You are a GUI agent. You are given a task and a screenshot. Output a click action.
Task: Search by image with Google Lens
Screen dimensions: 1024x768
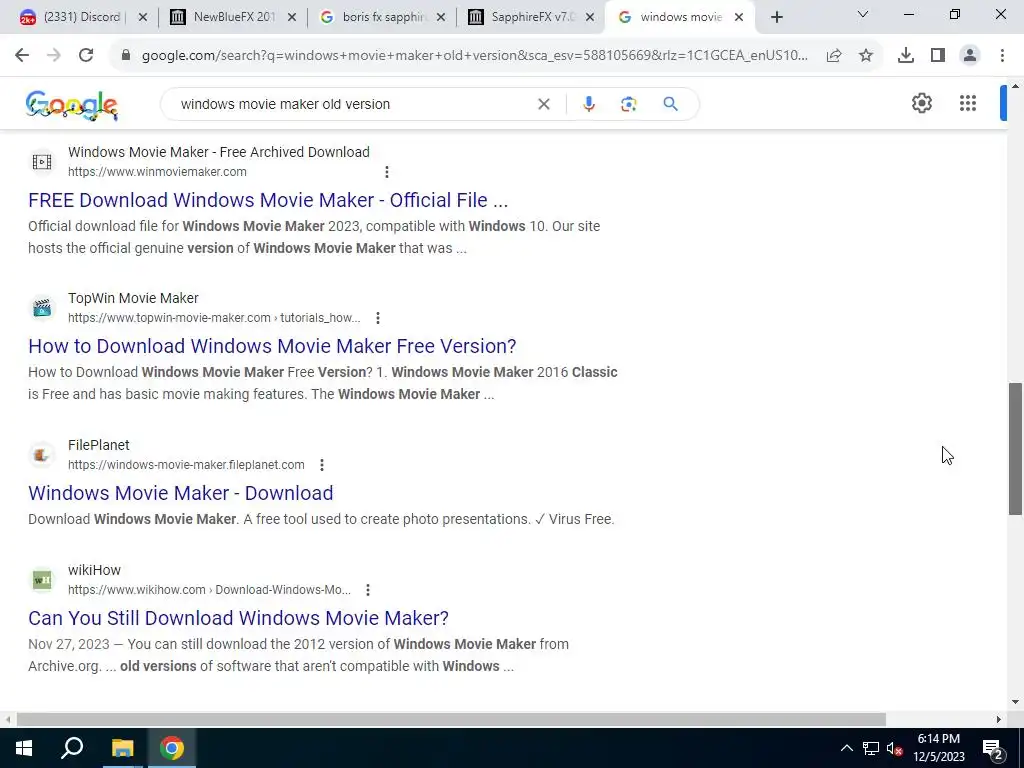(628, 104)
